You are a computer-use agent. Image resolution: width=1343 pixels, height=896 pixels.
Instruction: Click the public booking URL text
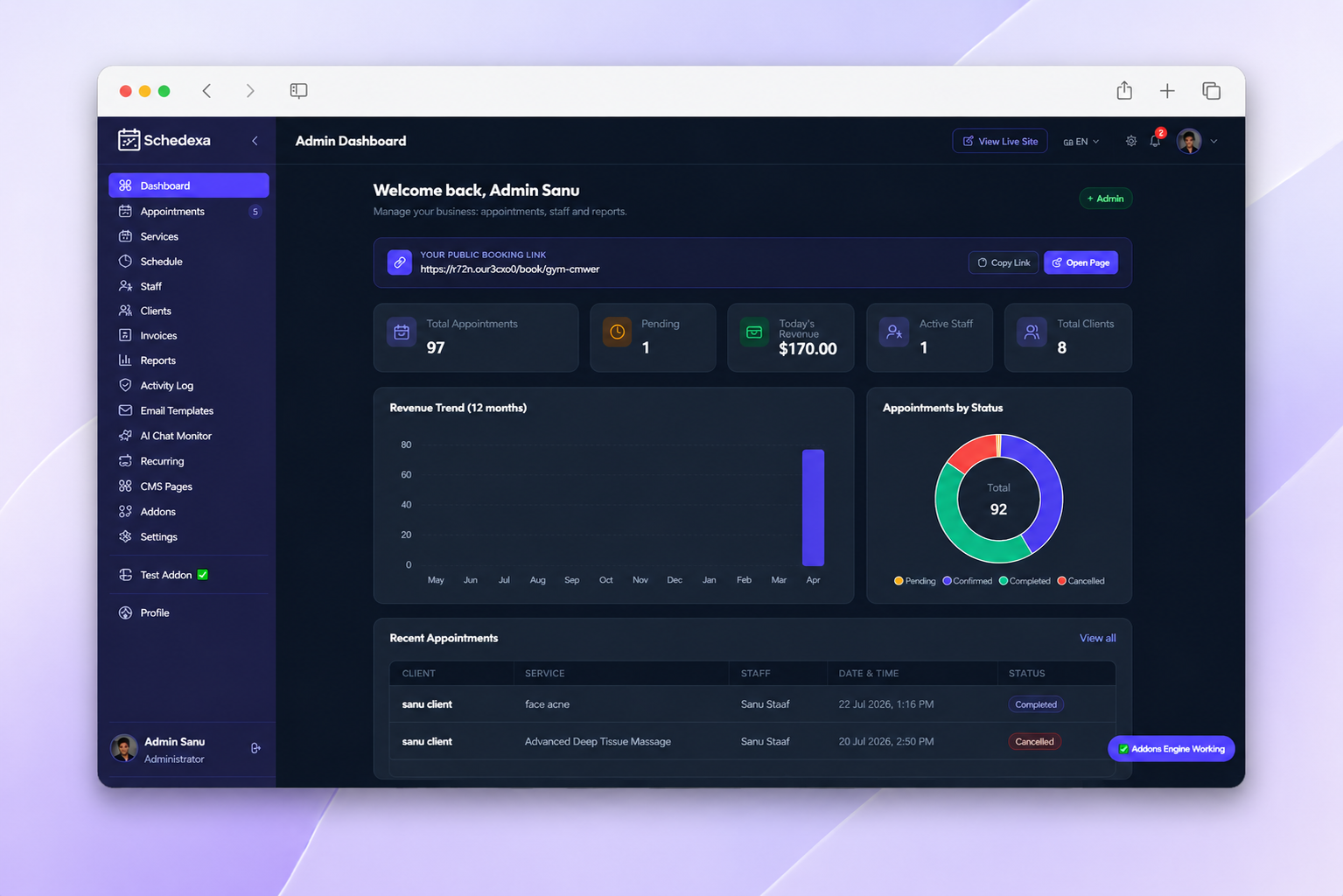510,269
